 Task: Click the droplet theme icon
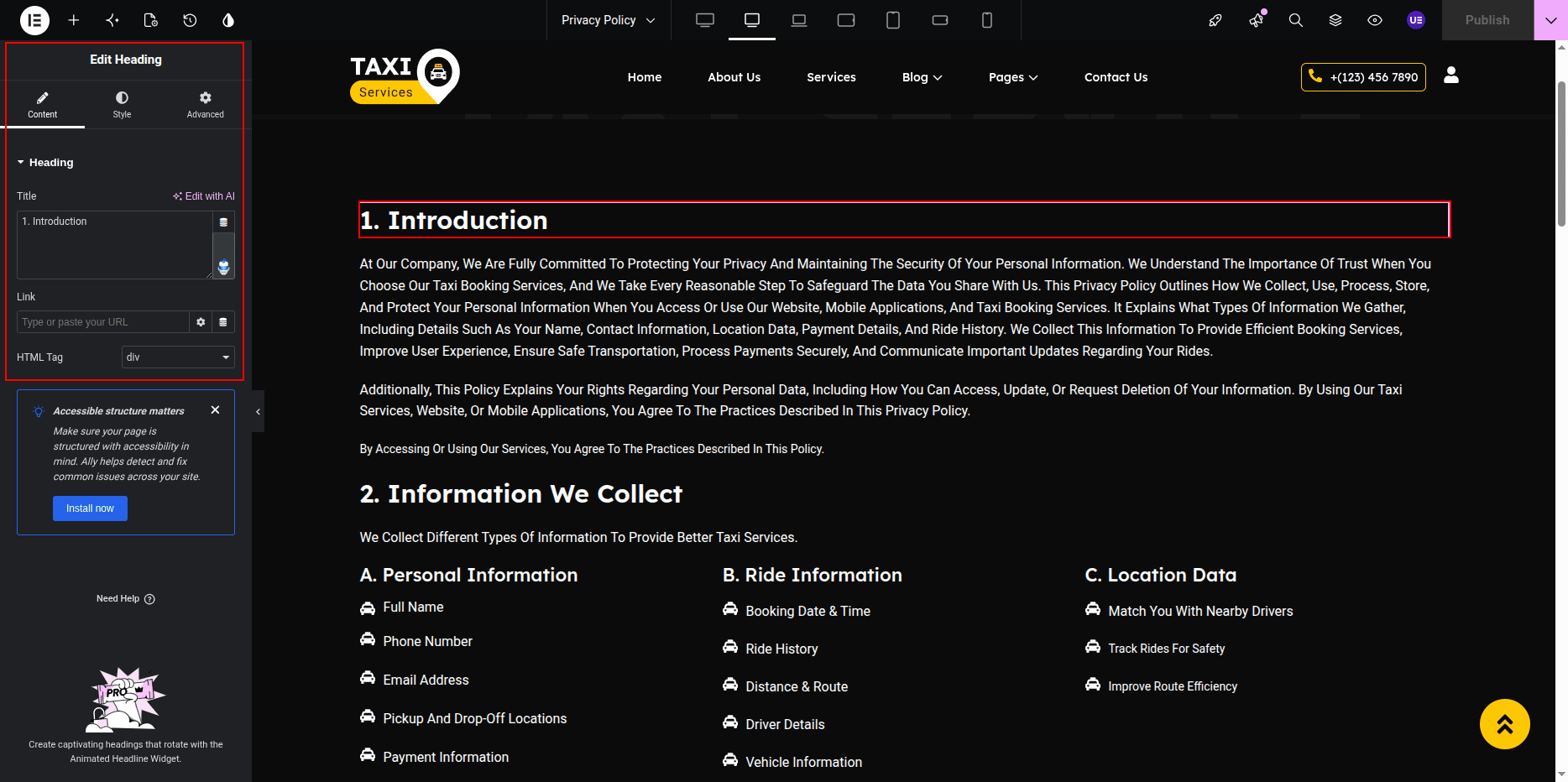coord(228,20)
